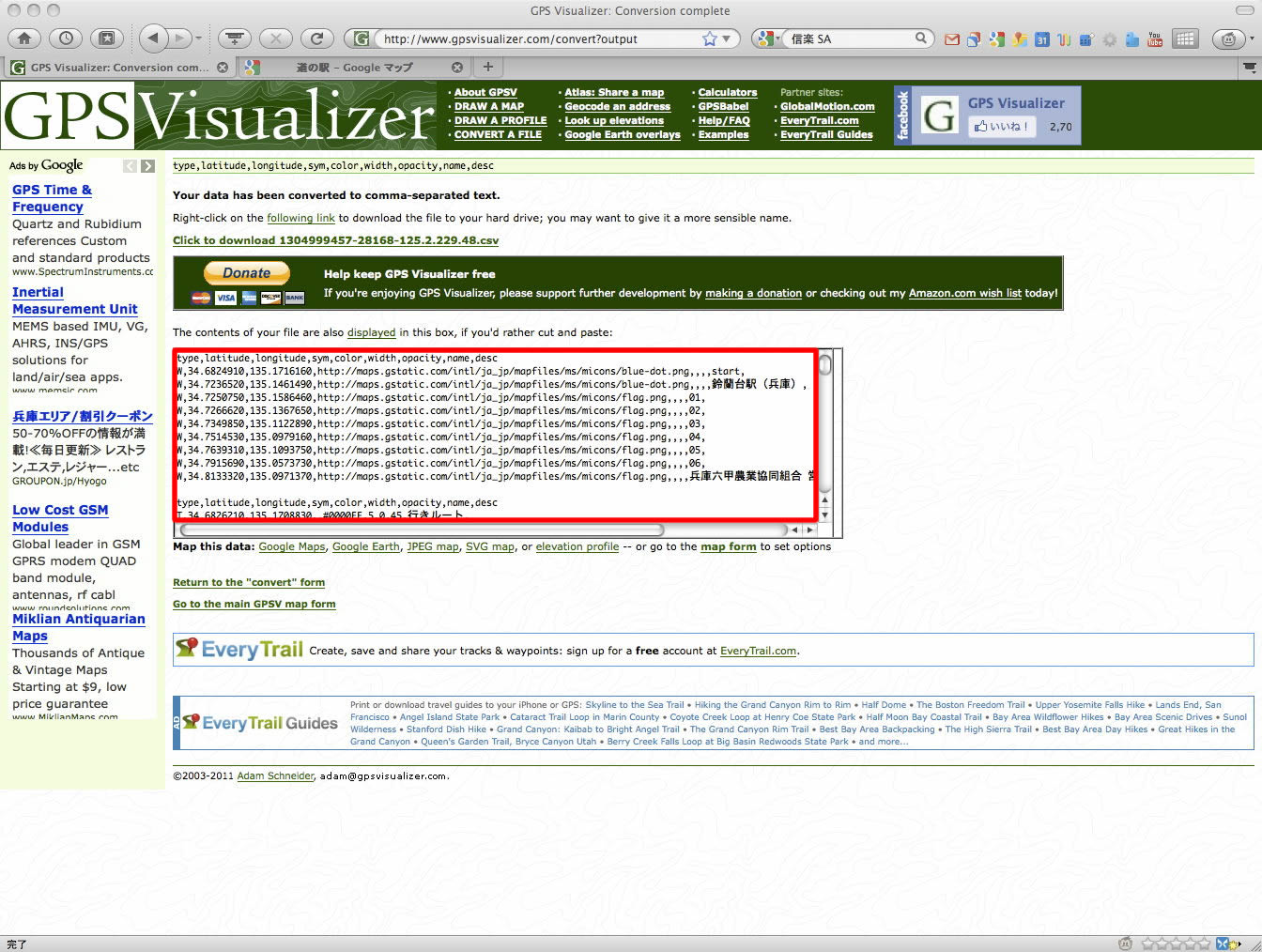Stop loading the page
This screenshot has height=952, width=1262.
(276, 38)
